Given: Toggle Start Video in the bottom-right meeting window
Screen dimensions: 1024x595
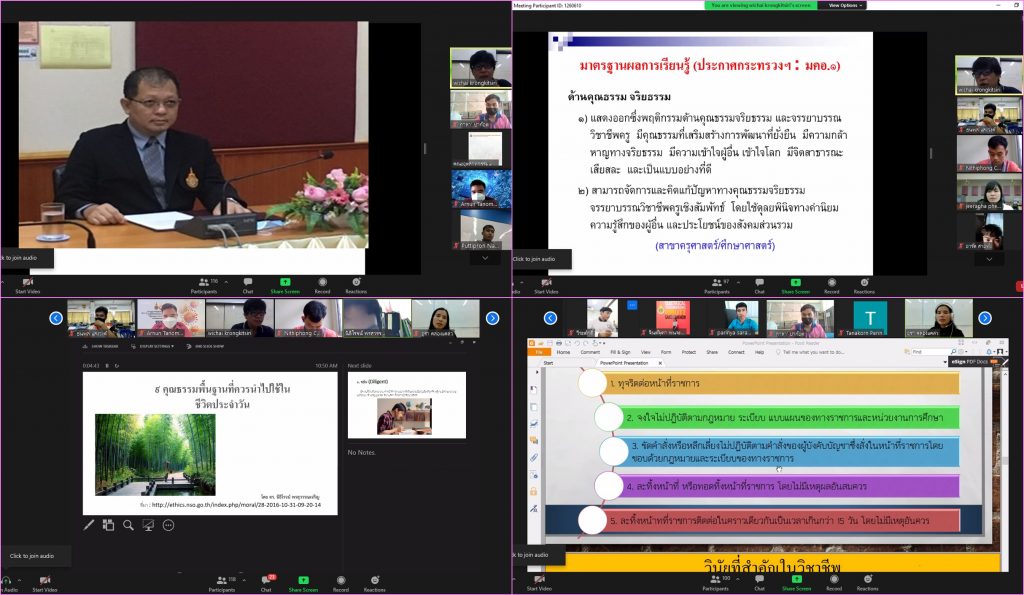Looking at the screenshot, I should point(540,582).
